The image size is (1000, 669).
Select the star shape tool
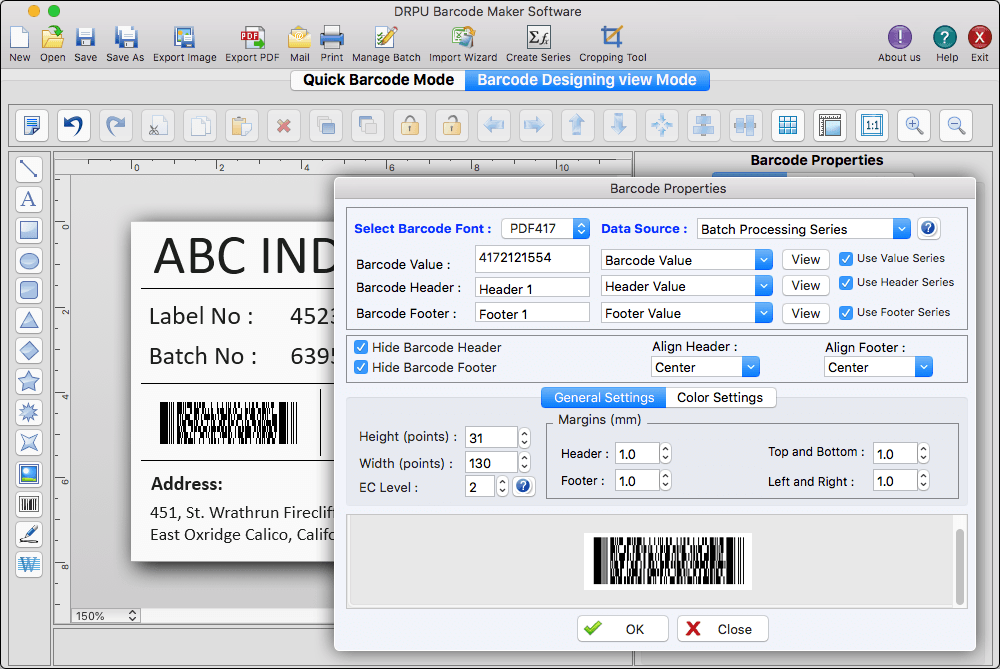29,381
